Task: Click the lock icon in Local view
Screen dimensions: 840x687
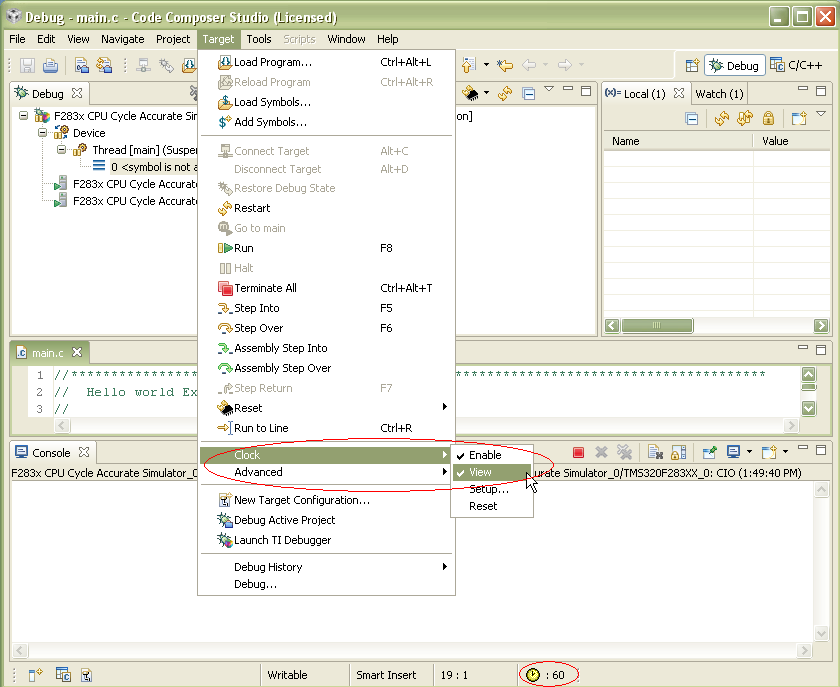Action: pos(768,118)
